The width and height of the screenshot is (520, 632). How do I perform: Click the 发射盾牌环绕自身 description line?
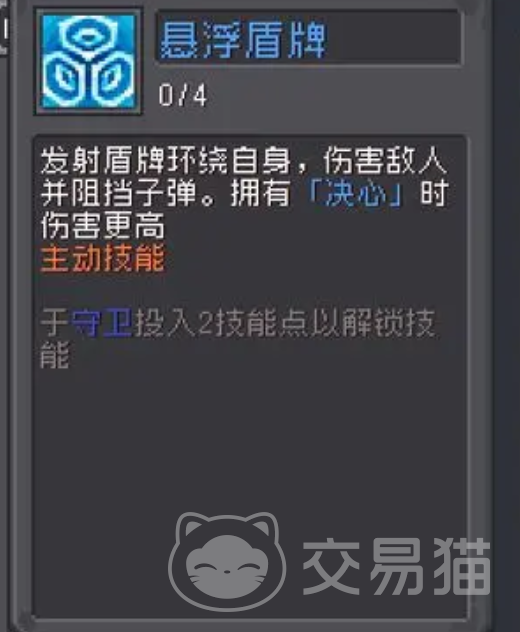tap(166, 161)
